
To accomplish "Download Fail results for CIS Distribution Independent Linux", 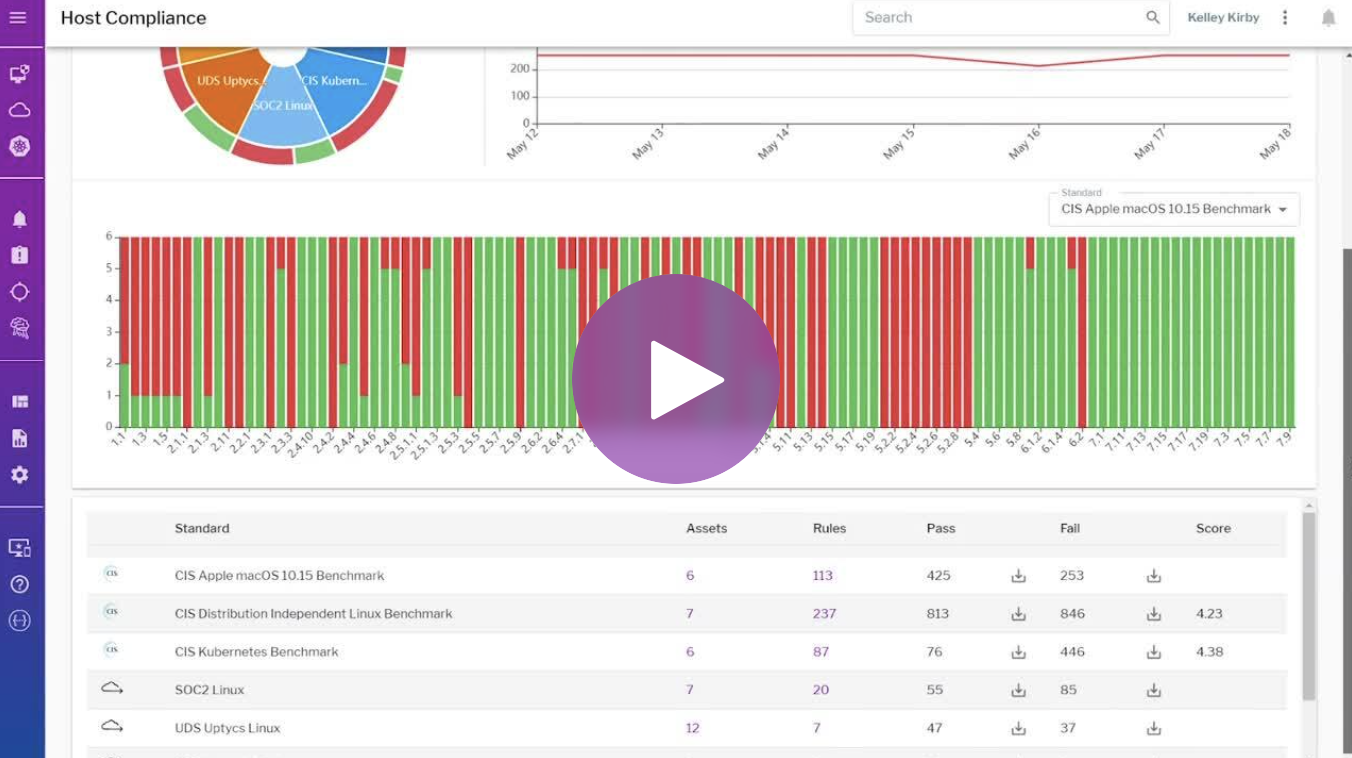I will (x=1153, y=614).
